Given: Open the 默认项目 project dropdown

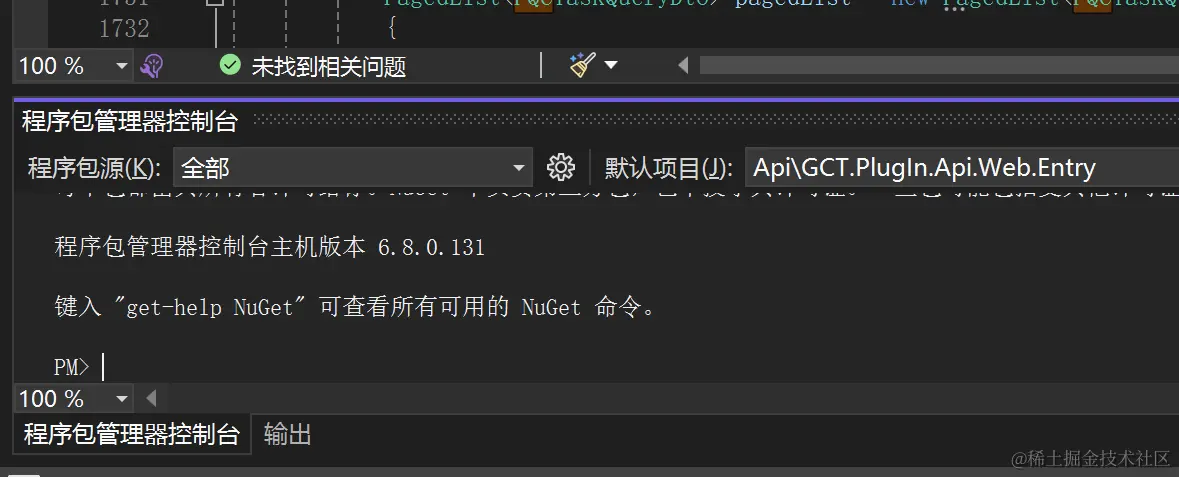Looking at the screenshot, I should (962, 167).
